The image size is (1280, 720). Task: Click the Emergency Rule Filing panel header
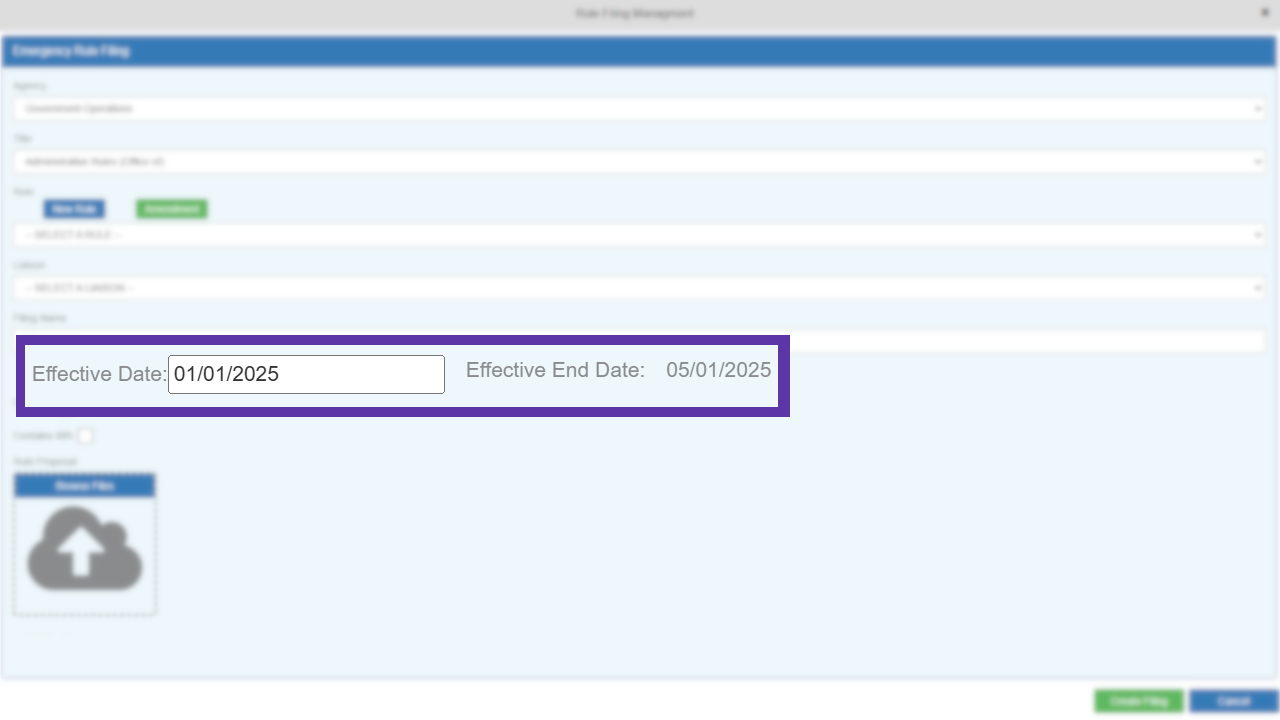pos(638,51)
